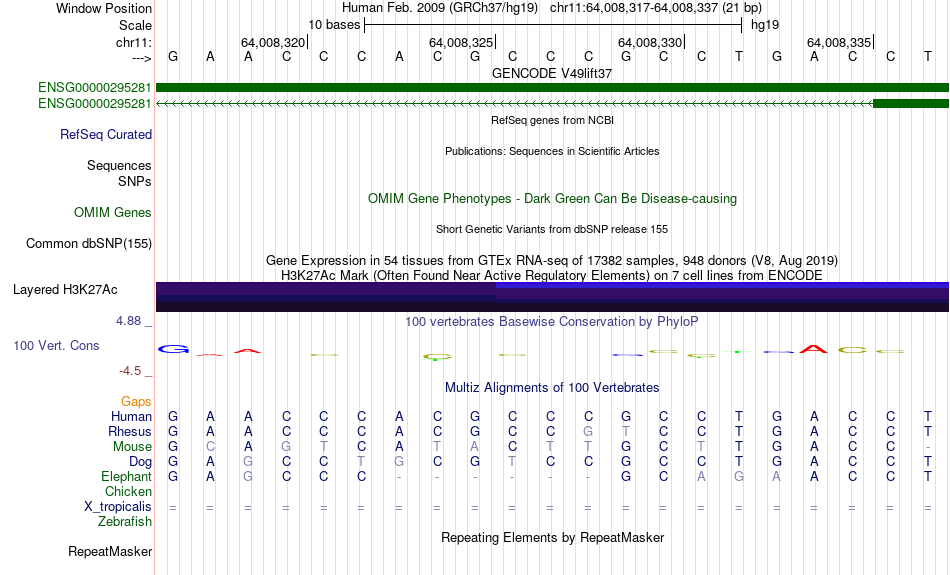Click the Window Position label

tap(104, 8)
